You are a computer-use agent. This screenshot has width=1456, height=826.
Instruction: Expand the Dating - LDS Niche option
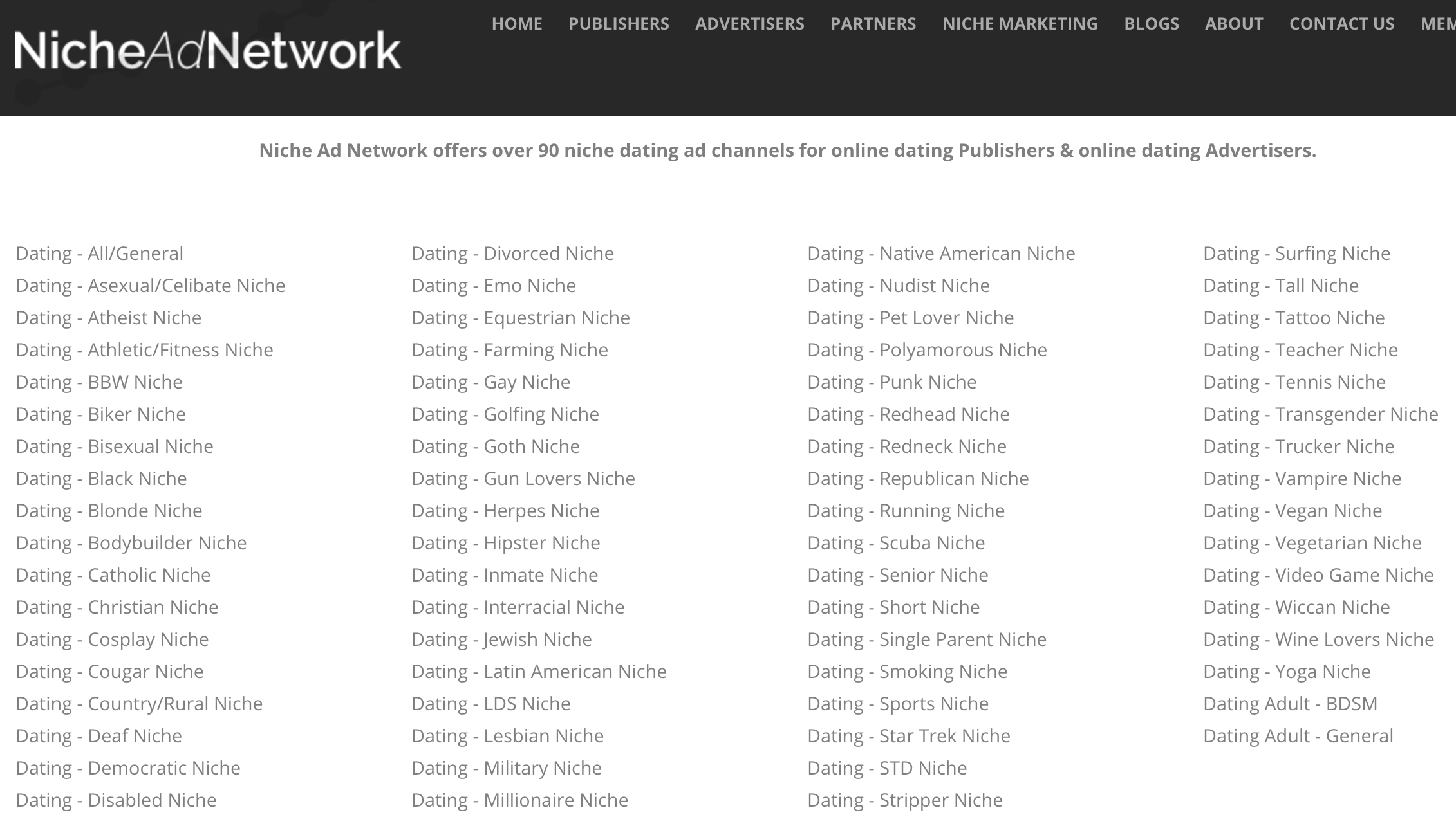(491, 703)
